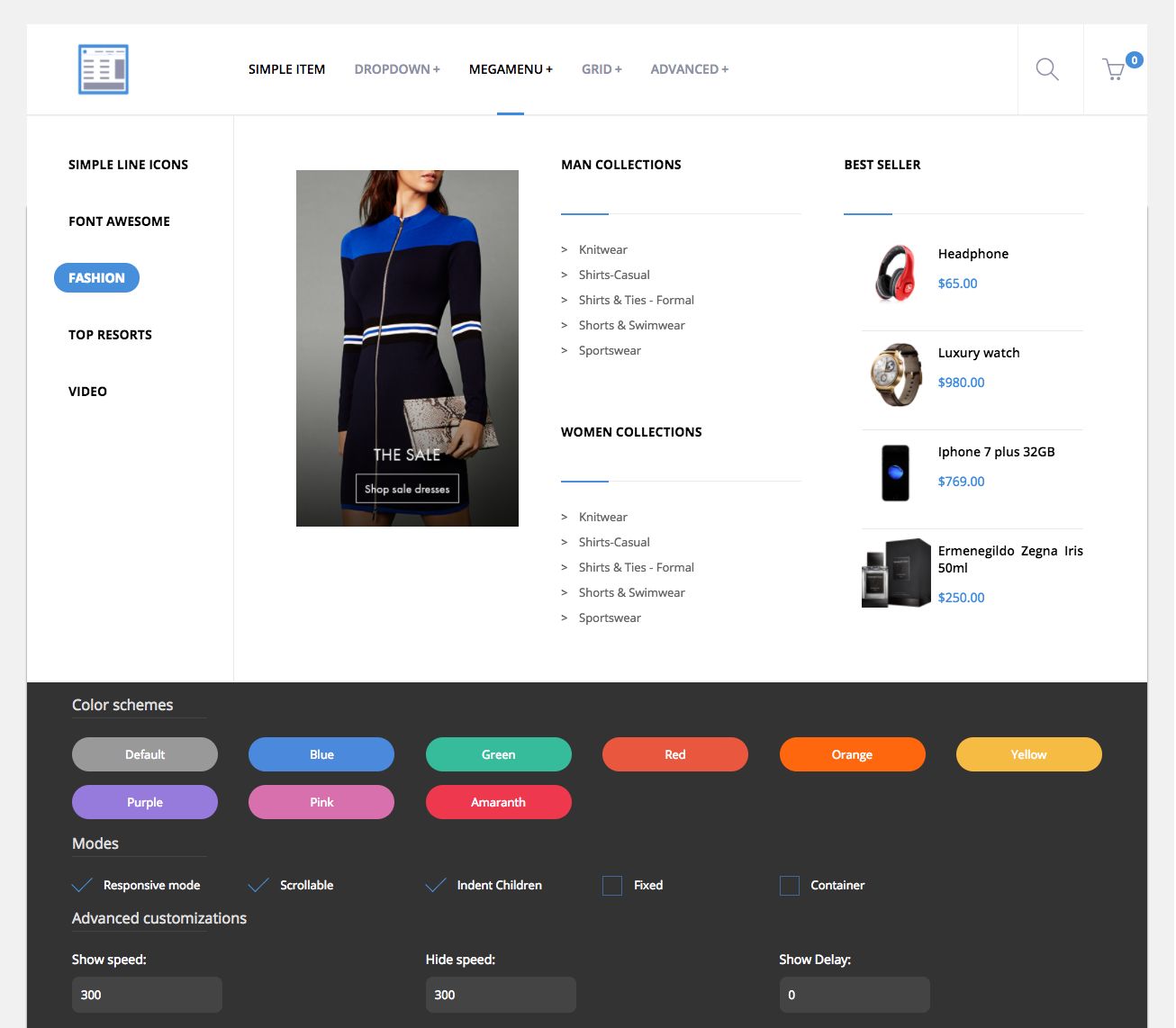Open Iphone 7 plus 32GB title
This screenshot has height=1028, width=1176.
(x=996, y=452)
